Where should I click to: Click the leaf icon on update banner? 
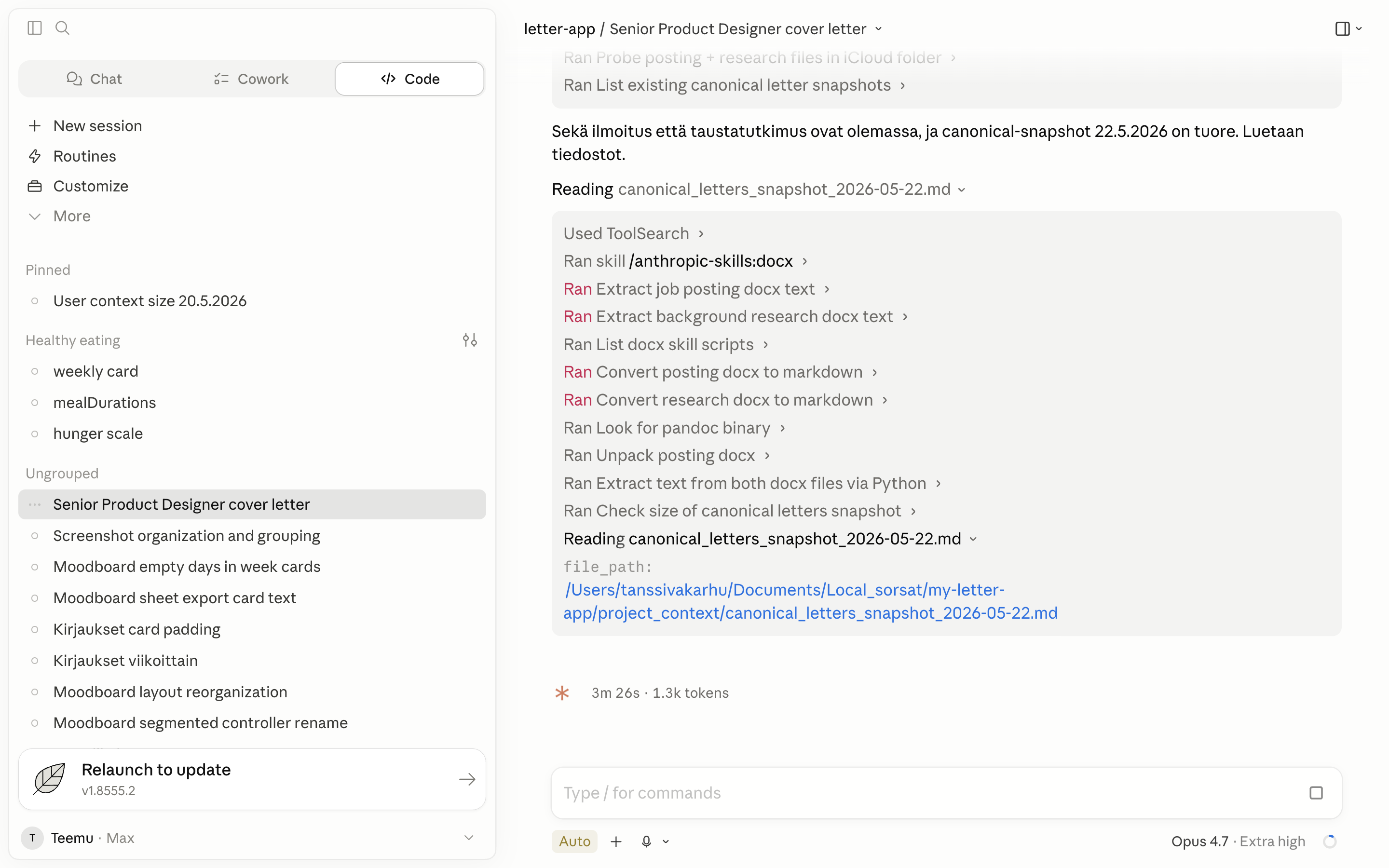tap(49, 779)
